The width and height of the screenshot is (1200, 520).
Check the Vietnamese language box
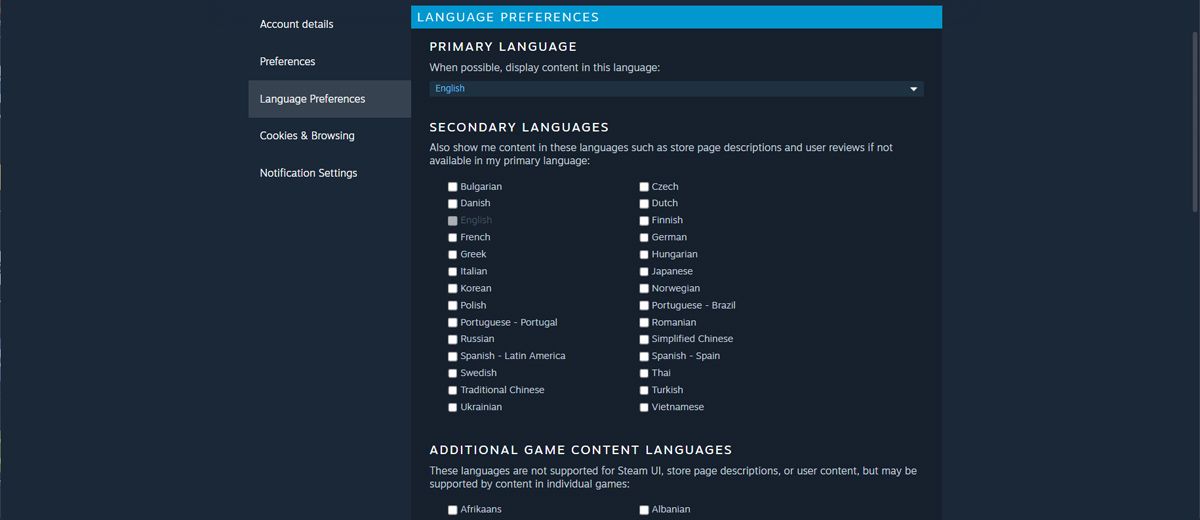click(x=644, y=408)
